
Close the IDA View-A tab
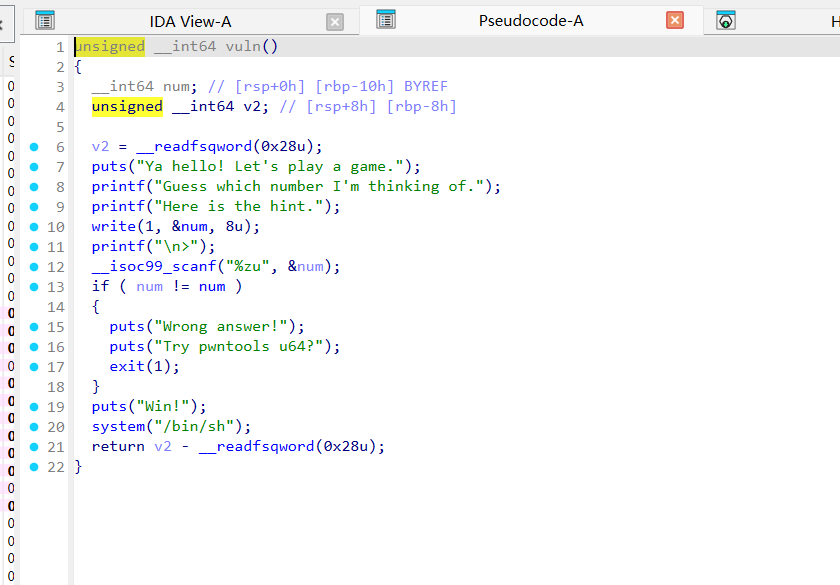pyautogui.click(x=335, y=22)
